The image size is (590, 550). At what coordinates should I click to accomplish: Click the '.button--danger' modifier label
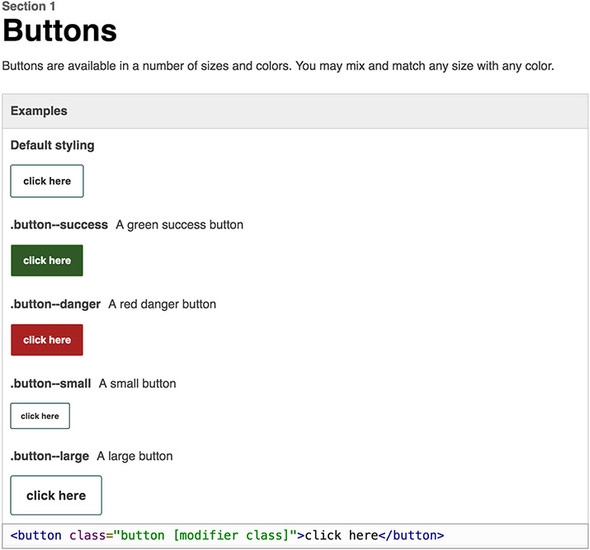[55, 304]
